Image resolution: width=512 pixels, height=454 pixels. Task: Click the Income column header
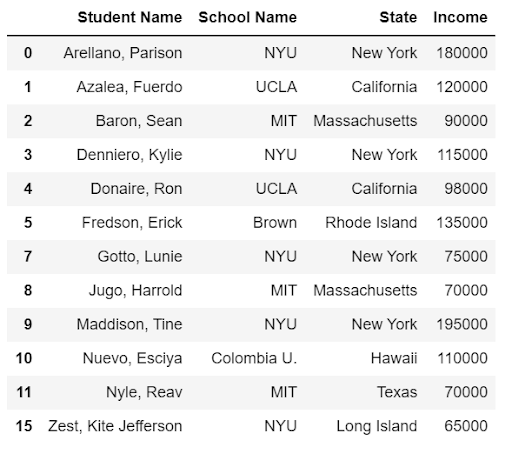[x=460, y=17]
